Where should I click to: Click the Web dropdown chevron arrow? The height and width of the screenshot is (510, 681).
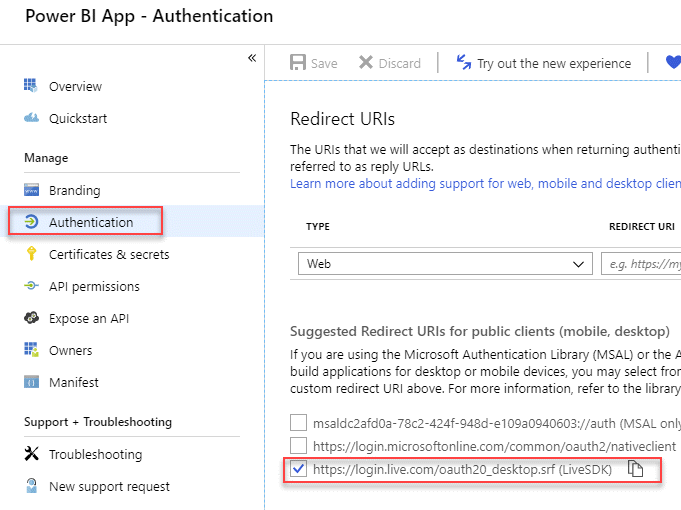point(578,264)
